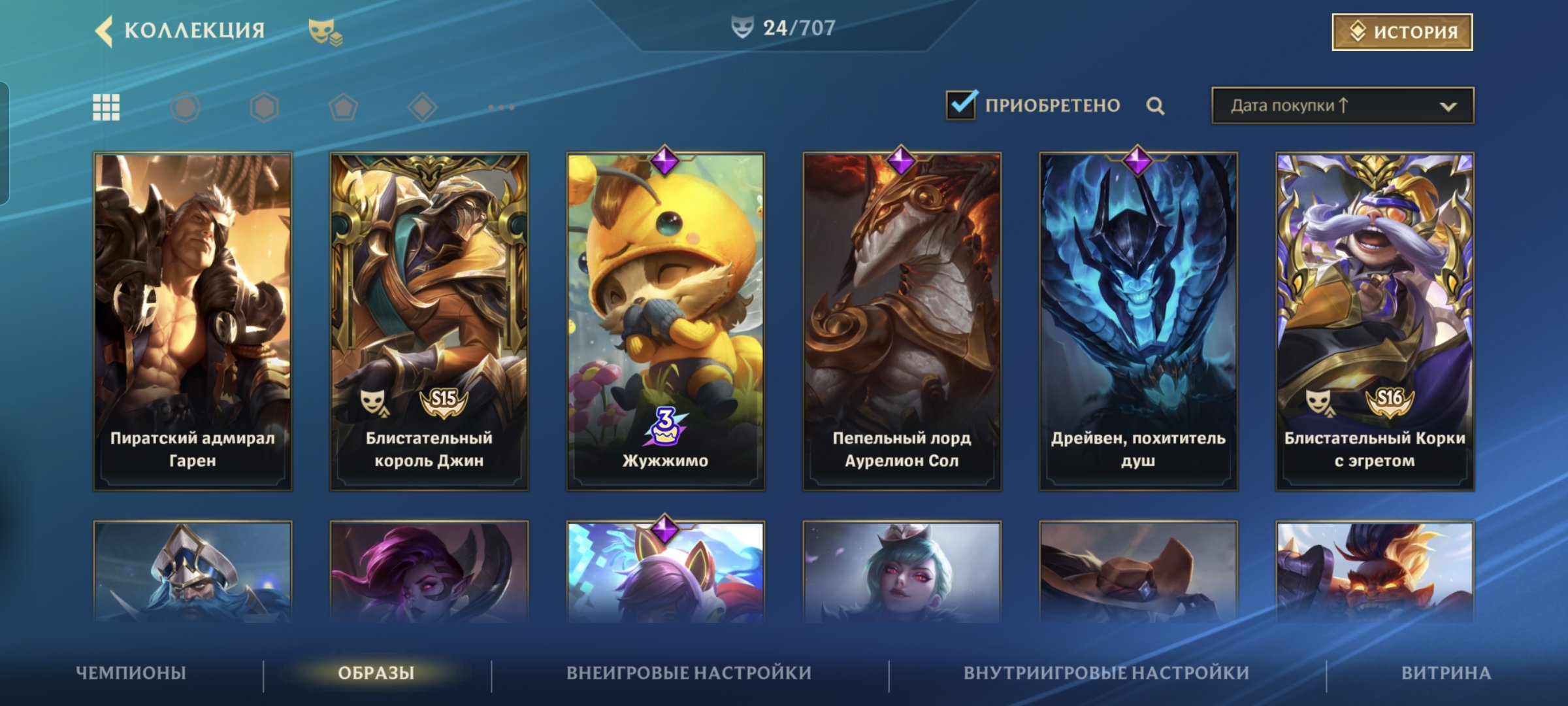Screen dimensions: 1568x706
Task: Open the Витрина tab
Action: tap(1446, 673)
